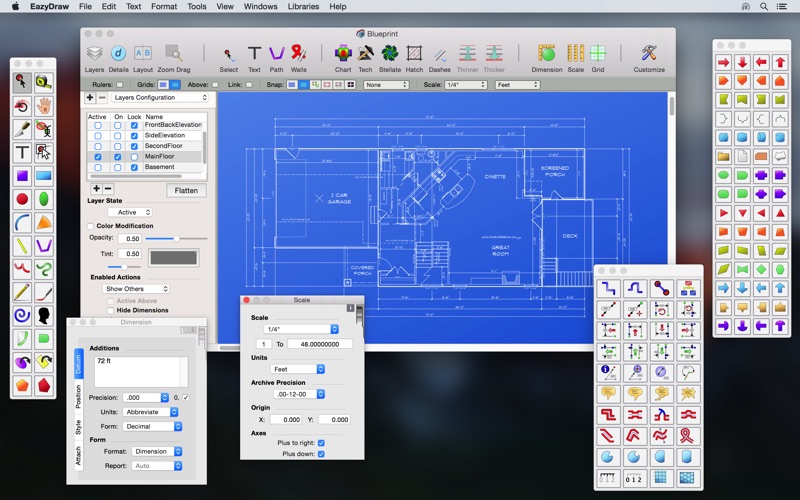Uncheck the Plus to right checkbox
800x500 pixels.
click(x=321, y=442)
